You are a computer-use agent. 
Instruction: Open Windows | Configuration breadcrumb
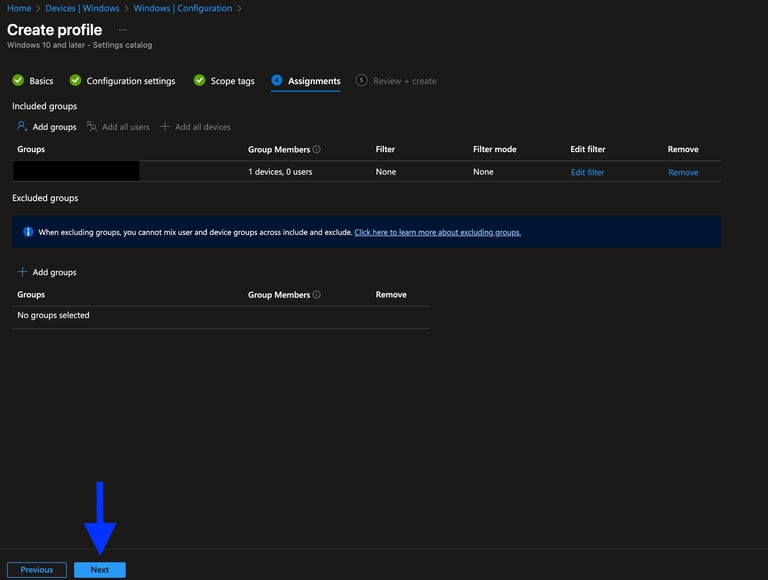pyautogui.click(x=183, y=8)
